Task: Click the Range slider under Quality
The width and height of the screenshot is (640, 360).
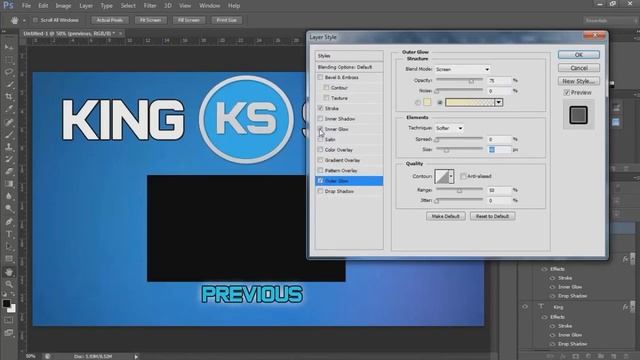Action: coord(459,190)
